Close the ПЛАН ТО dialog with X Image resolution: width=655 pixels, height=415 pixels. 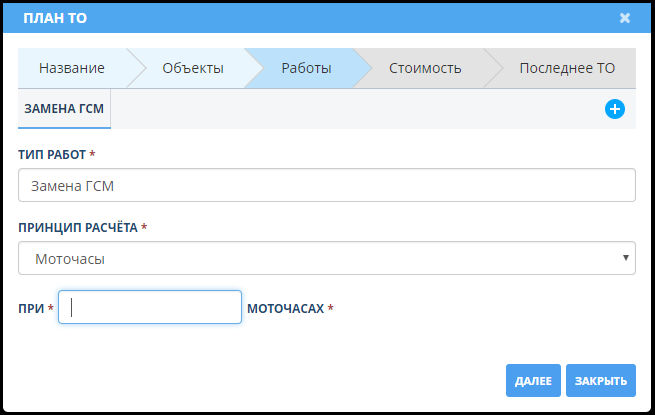pos(625,18)
